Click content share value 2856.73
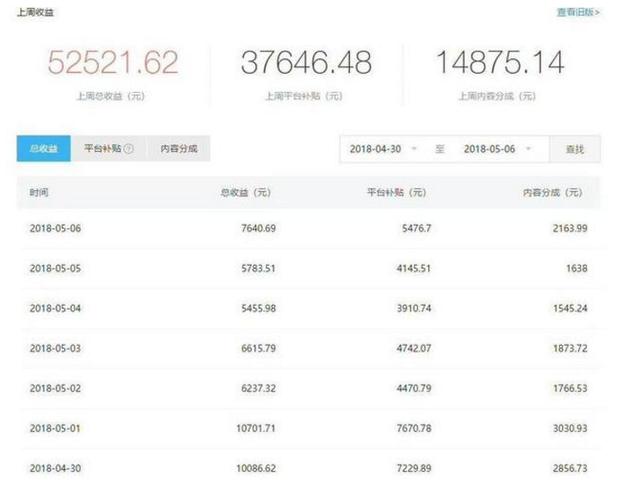Image resolution: width=640 pixels, height=489 pixels. pos(570,468)
